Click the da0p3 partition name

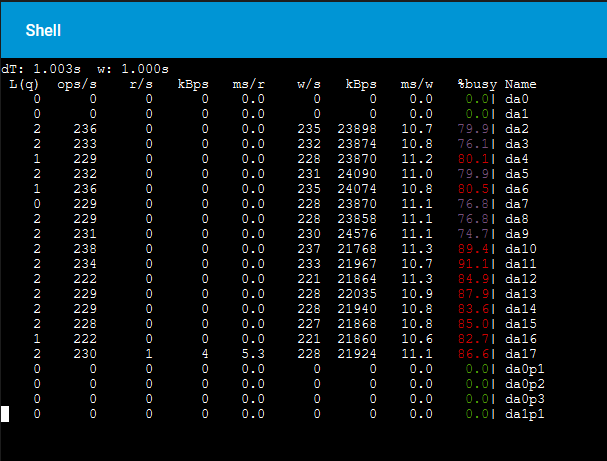[525, 399]
